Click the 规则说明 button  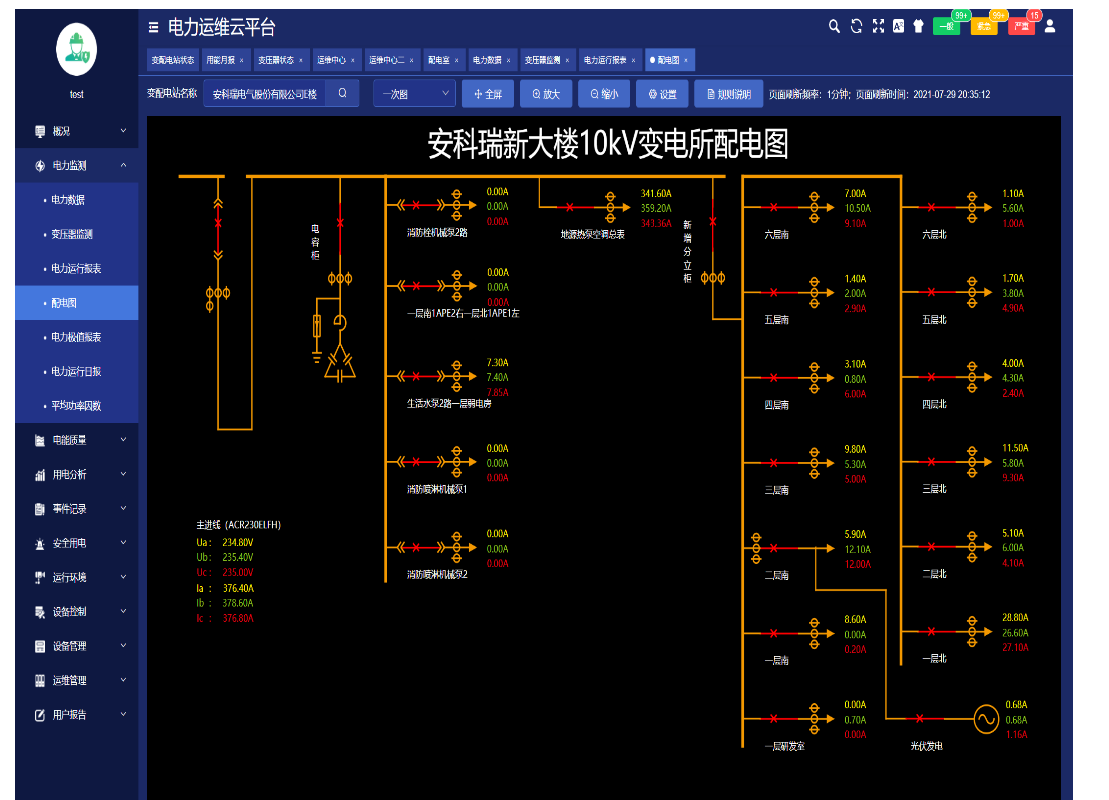[x=728, y=94]
